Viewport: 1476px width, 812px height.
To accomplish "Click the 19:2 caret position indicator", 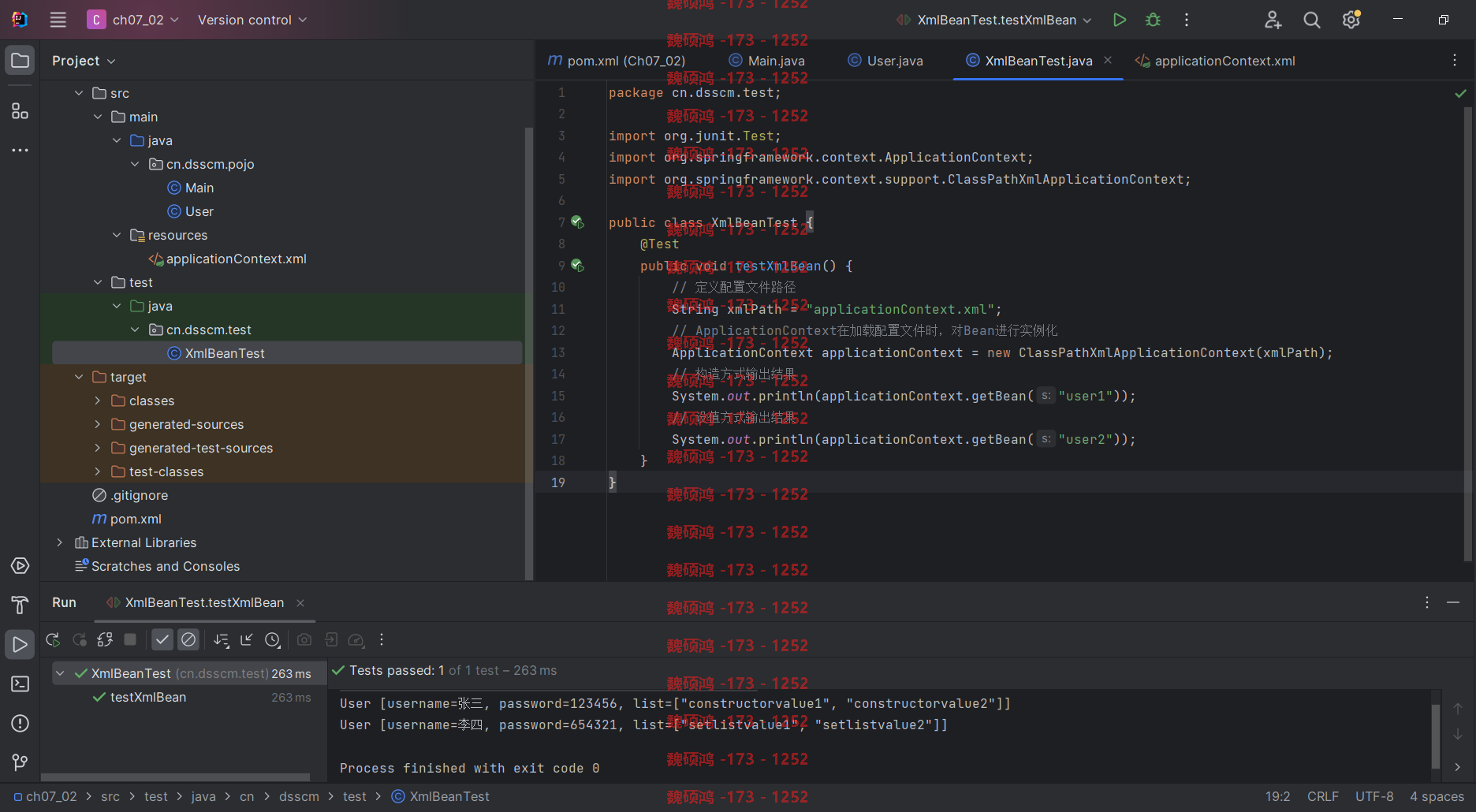I will (1277, 797).
